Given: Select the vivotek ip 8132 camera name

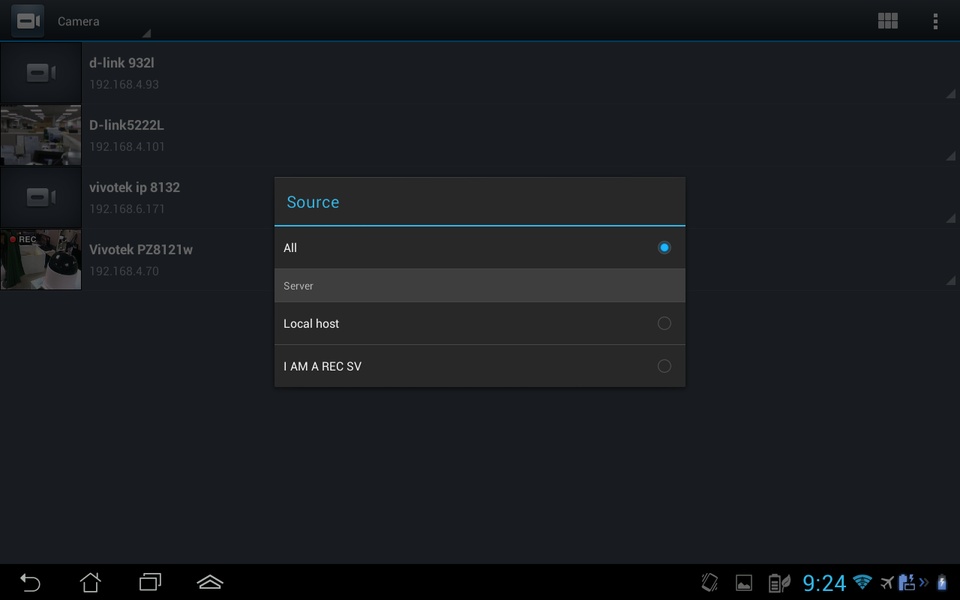Looking at the screenshot, I should [135, 187].
